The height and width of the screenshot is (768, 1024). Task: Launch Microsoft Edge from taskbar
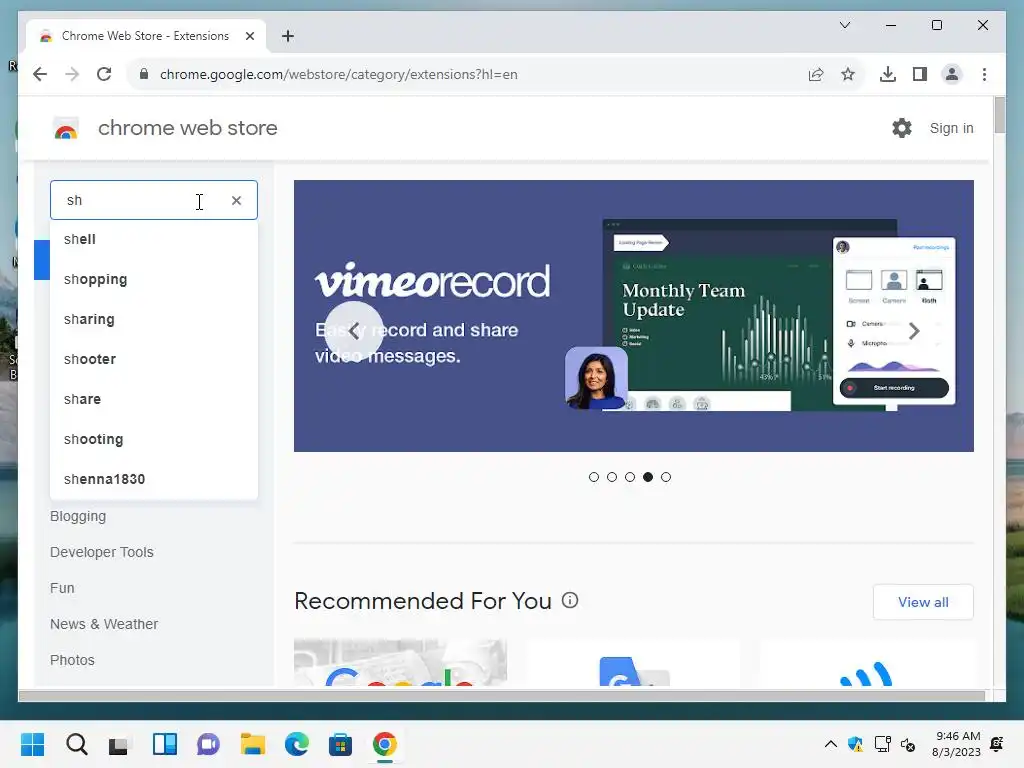pos(296,744)
